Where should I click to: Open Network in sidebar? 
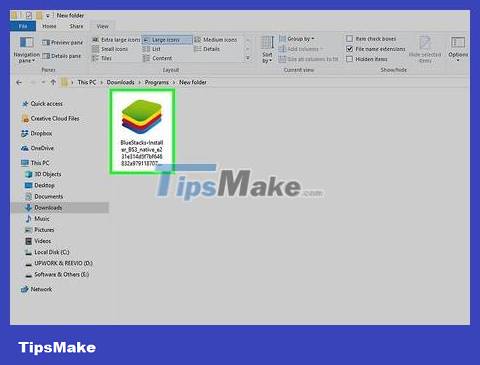[37, 289]
